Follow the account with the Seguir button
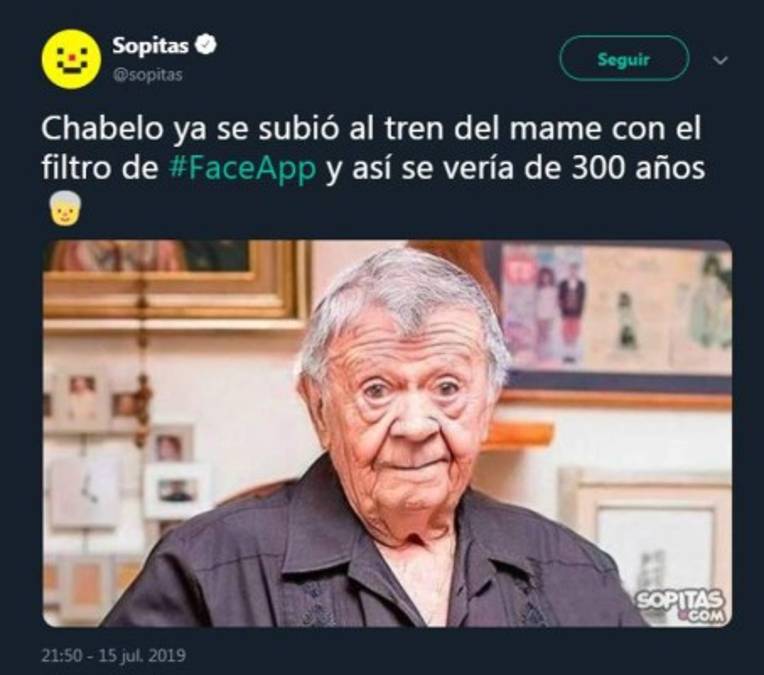The height and width of the screenshot is (675, 764). [624, 59]
